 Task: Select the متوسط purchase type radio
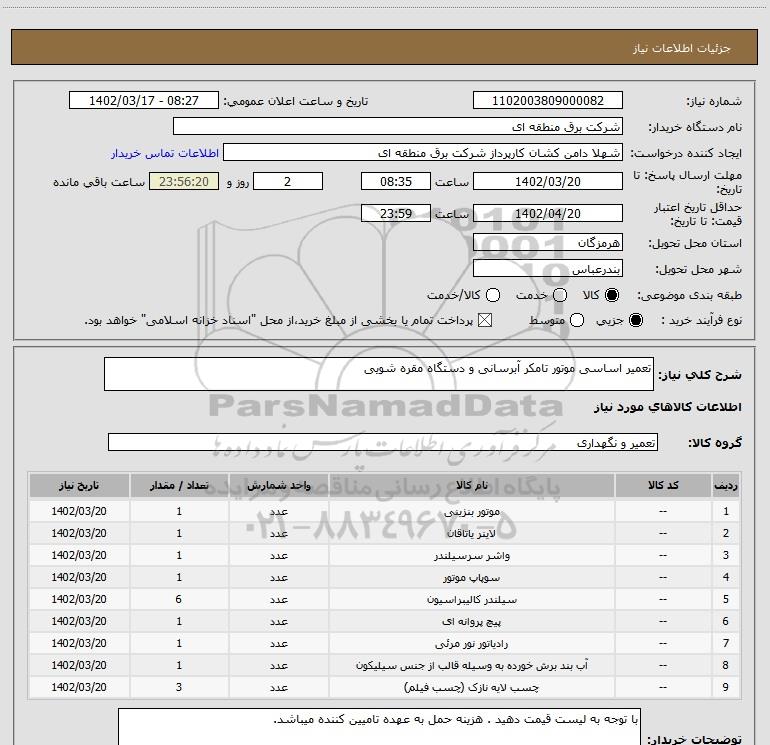[x=575, y=320]
